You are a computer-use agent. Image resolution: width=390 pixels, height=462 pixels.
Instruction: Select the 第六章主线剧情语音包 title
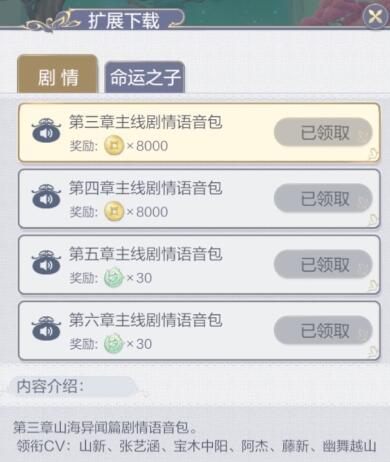pyautogui.click(x=145, y=320)
